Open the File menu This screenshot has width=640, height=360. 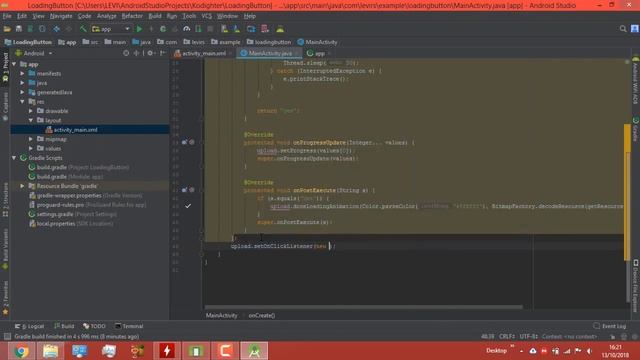pyautogui.click(x=7, y=16)
